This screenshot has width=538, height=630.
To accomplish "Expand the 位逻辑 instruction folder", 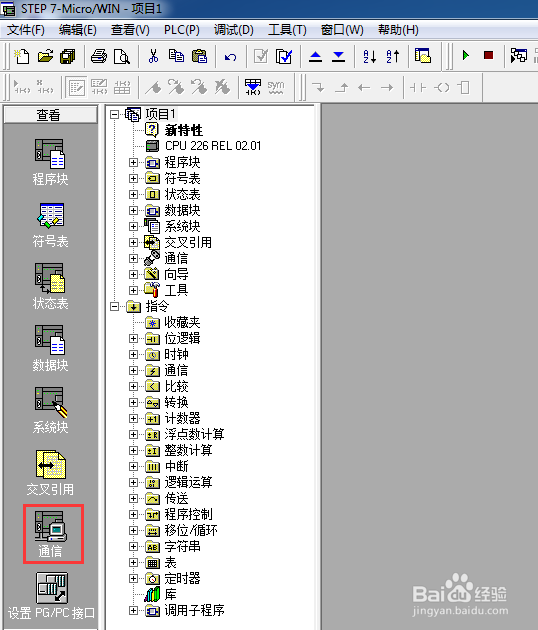I will pyautogui.click(x=133, y=338).
